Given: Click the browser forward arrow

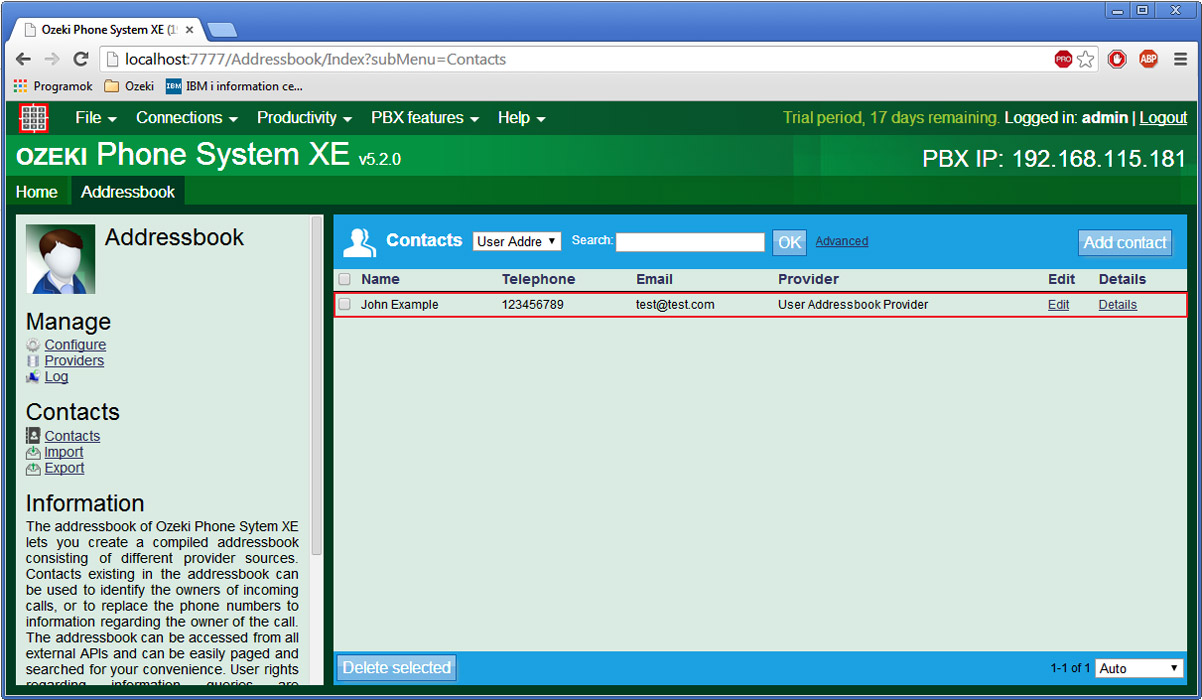Looking at the screenshot, I should (52, 60).
